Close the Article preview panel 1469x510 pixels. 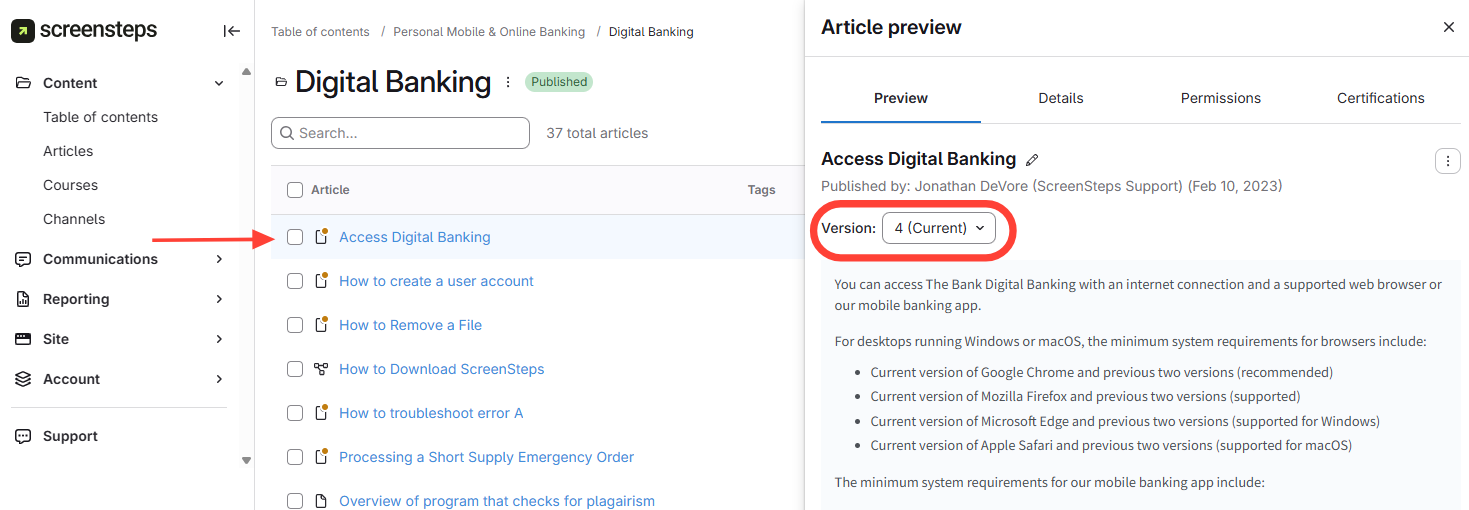click(1448, 27)
